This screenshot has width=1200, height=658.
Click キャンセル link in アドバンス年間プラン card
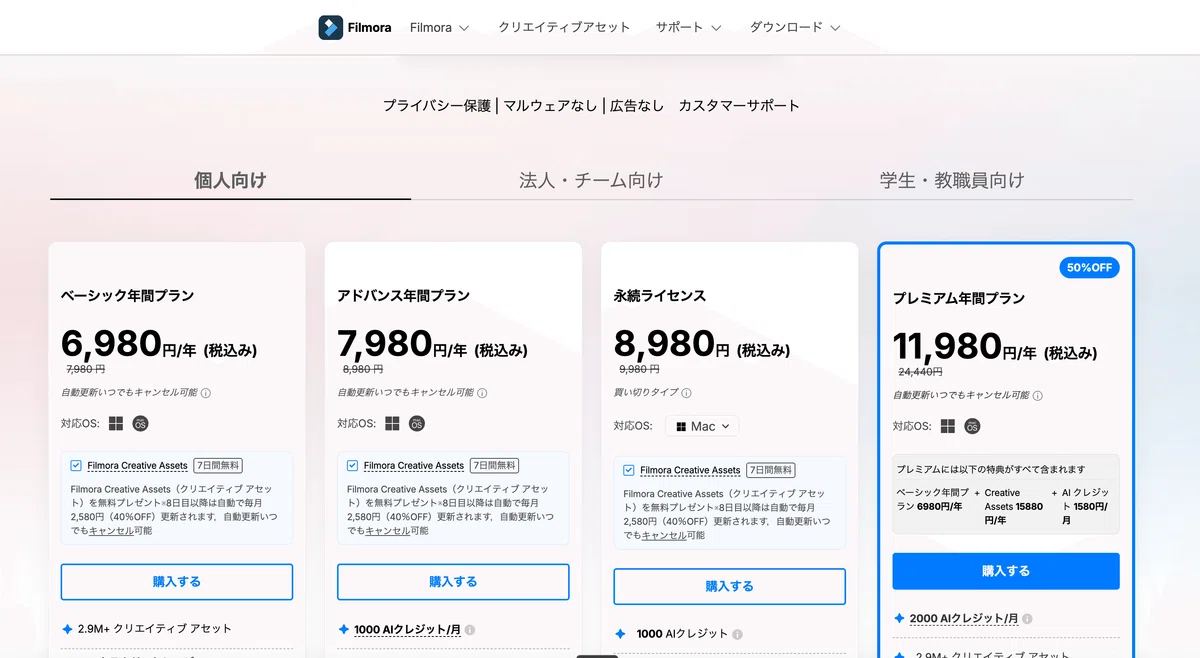pyautogui.click(x=387, y=531)
